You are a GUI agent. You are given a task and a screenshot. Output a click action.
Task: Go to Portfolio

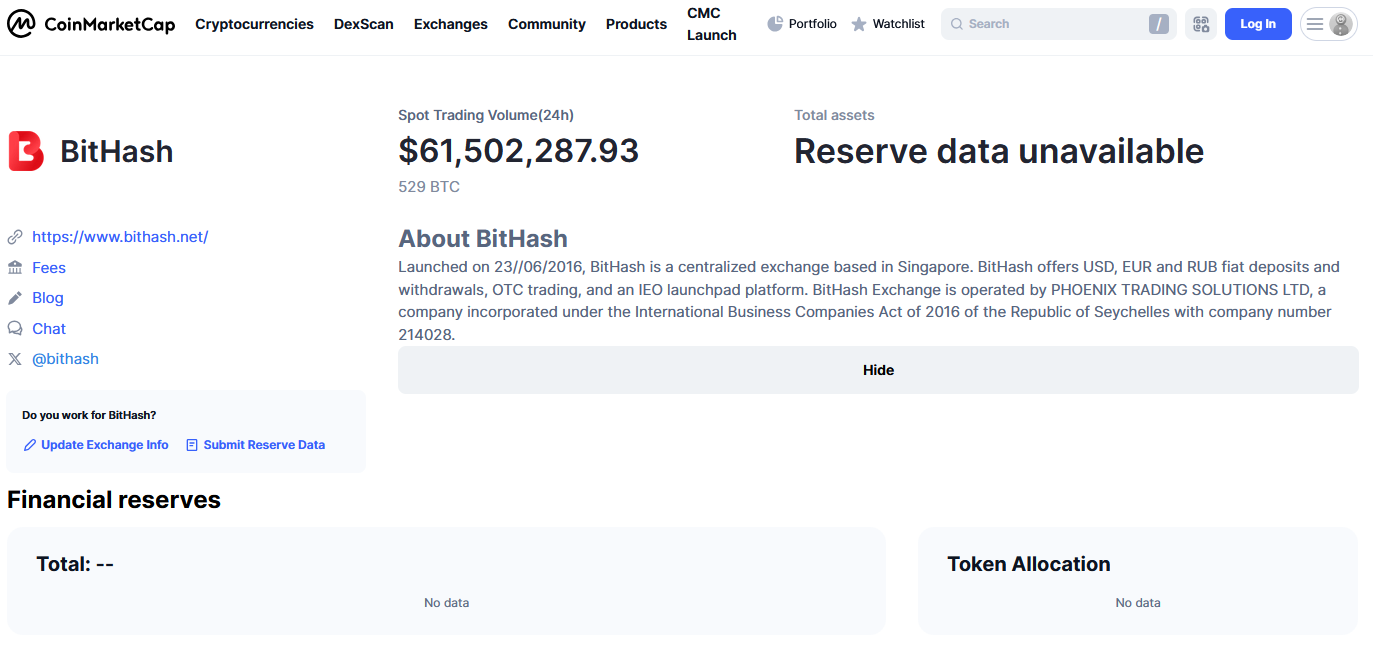(x=802, y=24)
